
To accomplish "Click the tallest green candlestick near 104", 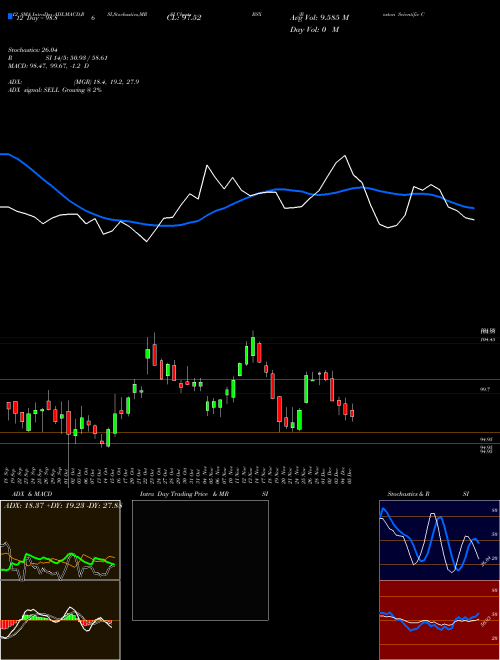I will click(253, 344).
